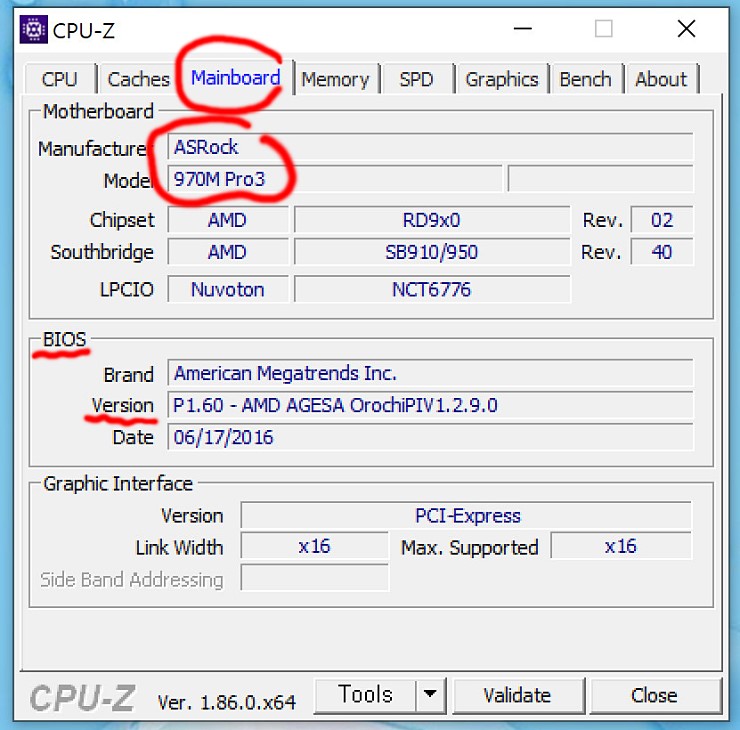Minimize the CPU-Z window

pos(522,29)
